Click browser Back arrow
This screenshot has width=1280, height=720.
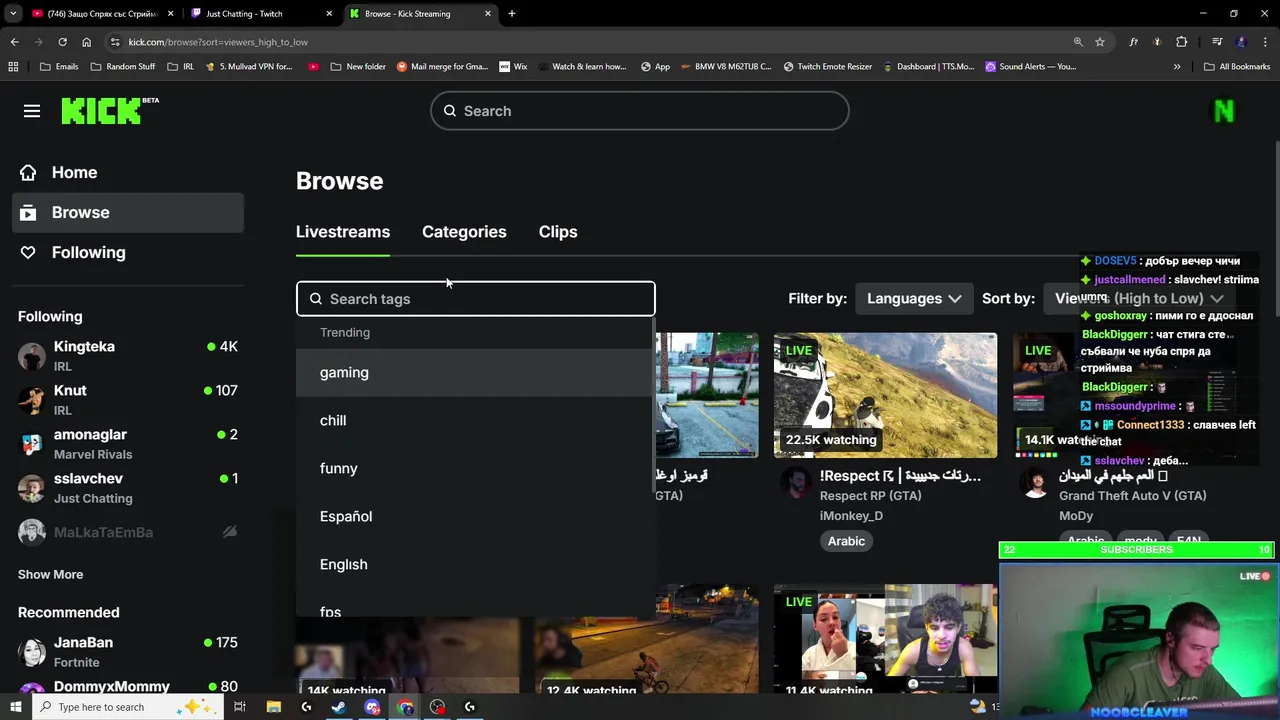click(14, 42)
